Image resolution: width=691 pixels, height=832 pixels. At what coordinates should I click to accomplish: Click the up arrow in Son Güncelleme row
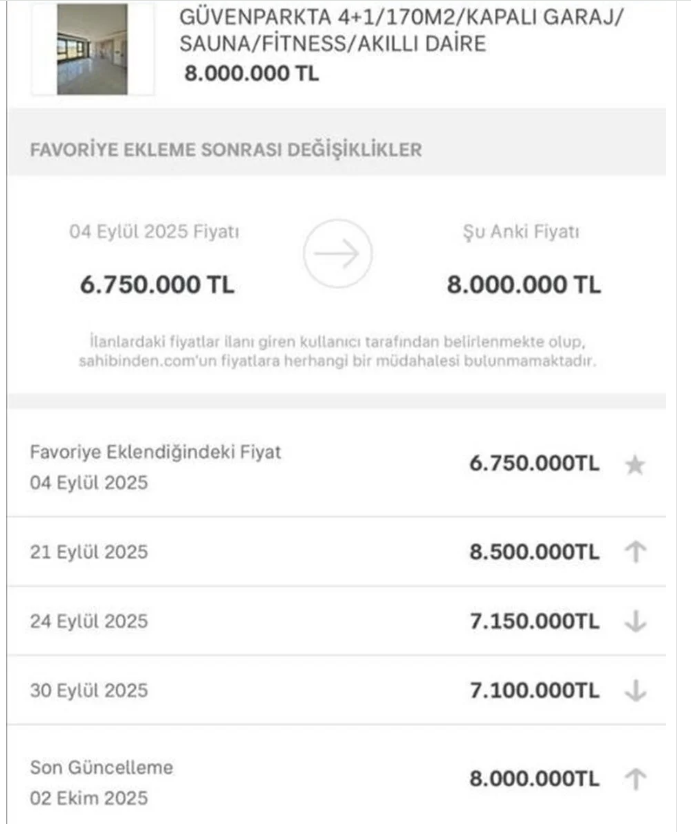pos(635,779)
